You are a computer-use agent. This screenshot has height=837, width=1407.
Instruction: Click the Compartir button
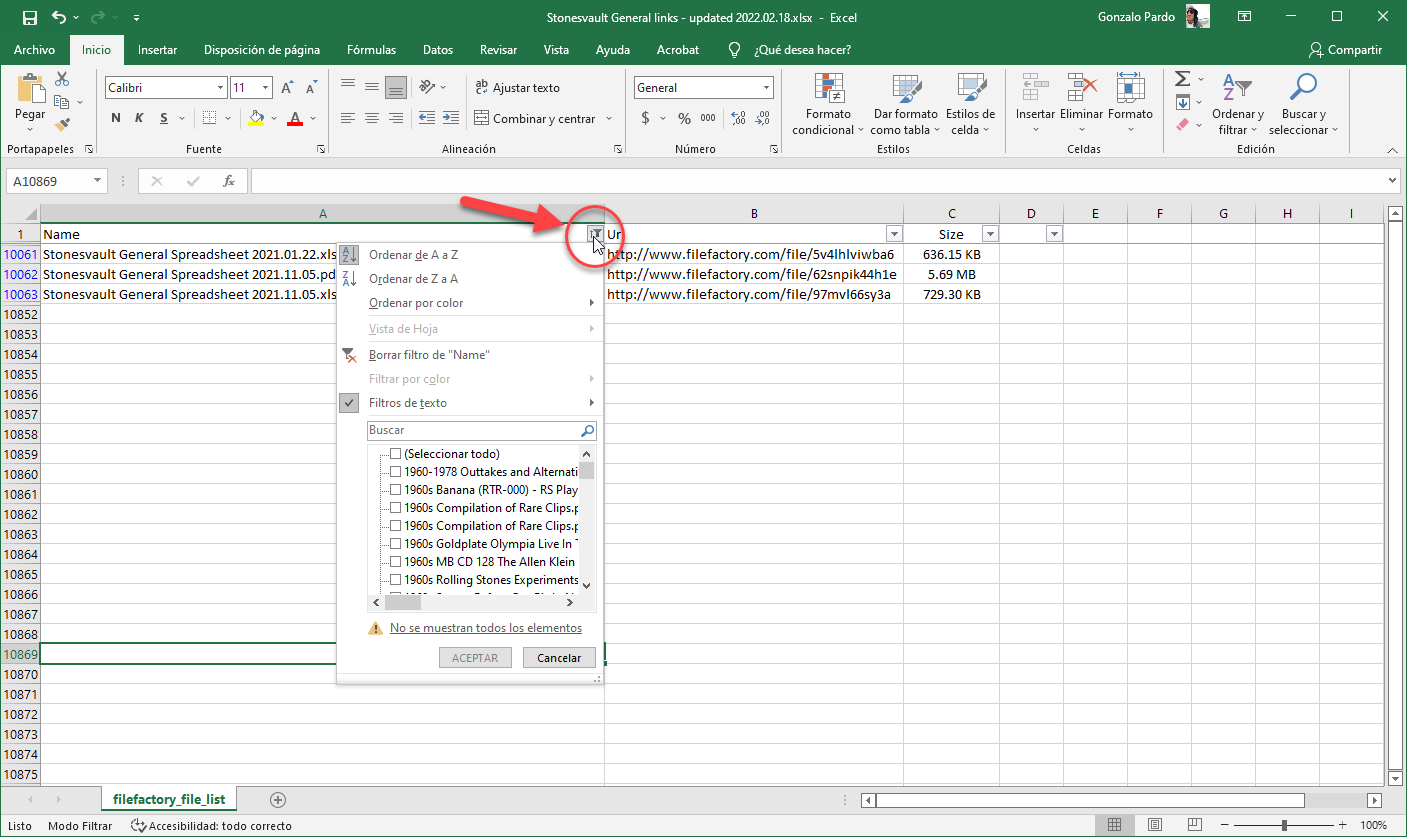click(1345, 50)
